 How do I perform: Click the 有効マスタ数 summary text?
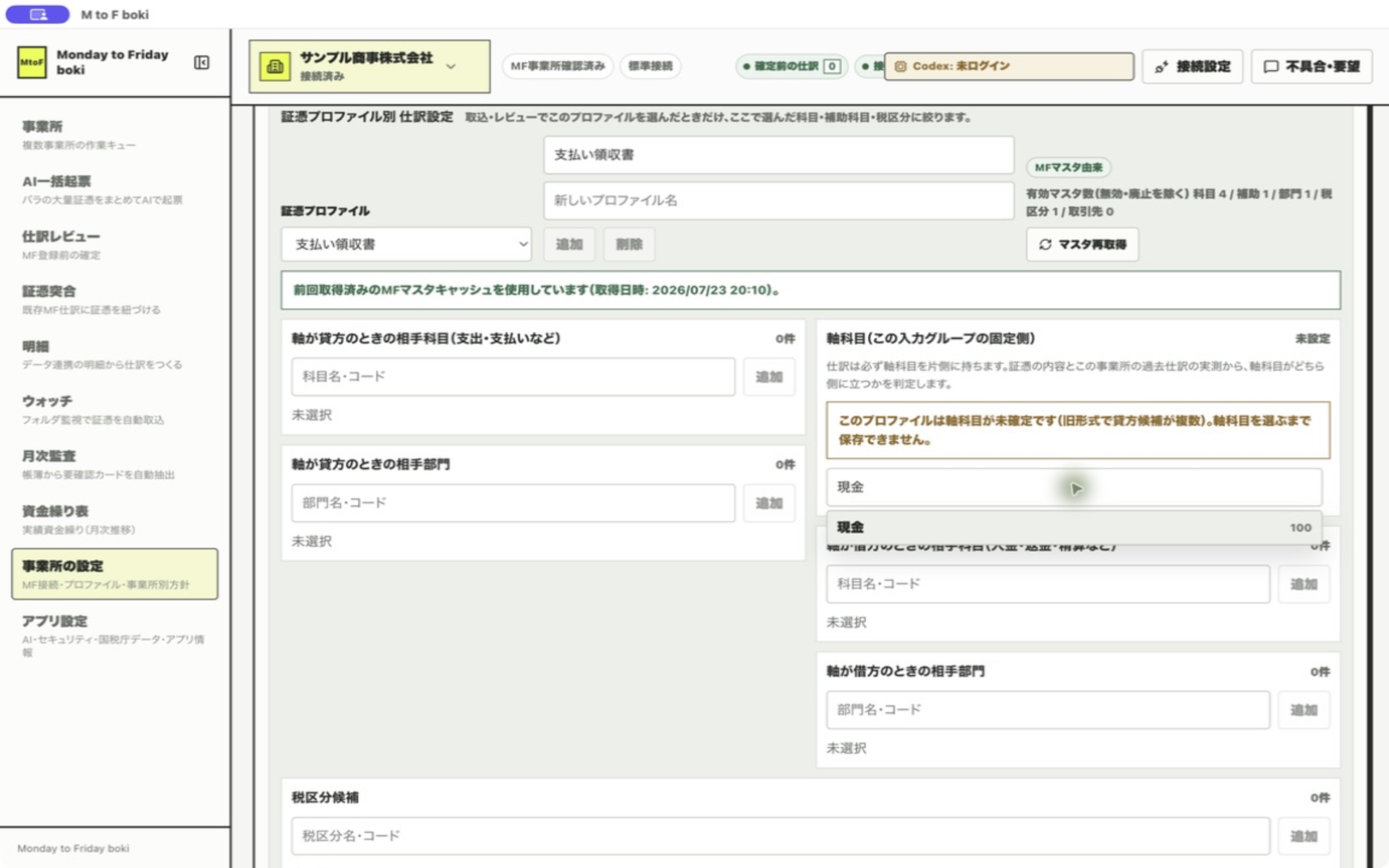[1179, 203]
